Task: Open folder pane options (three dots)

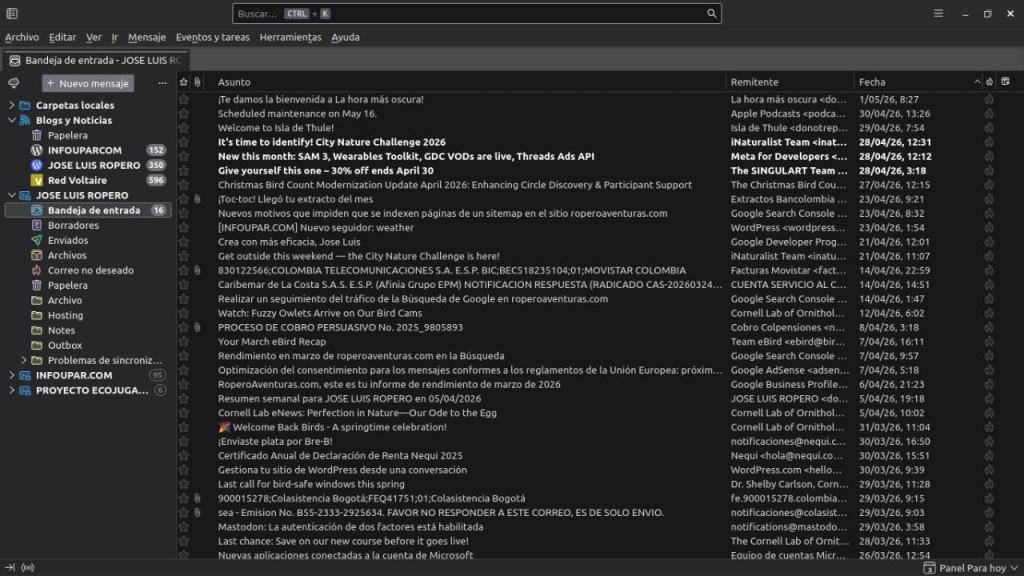Action: 162,83
